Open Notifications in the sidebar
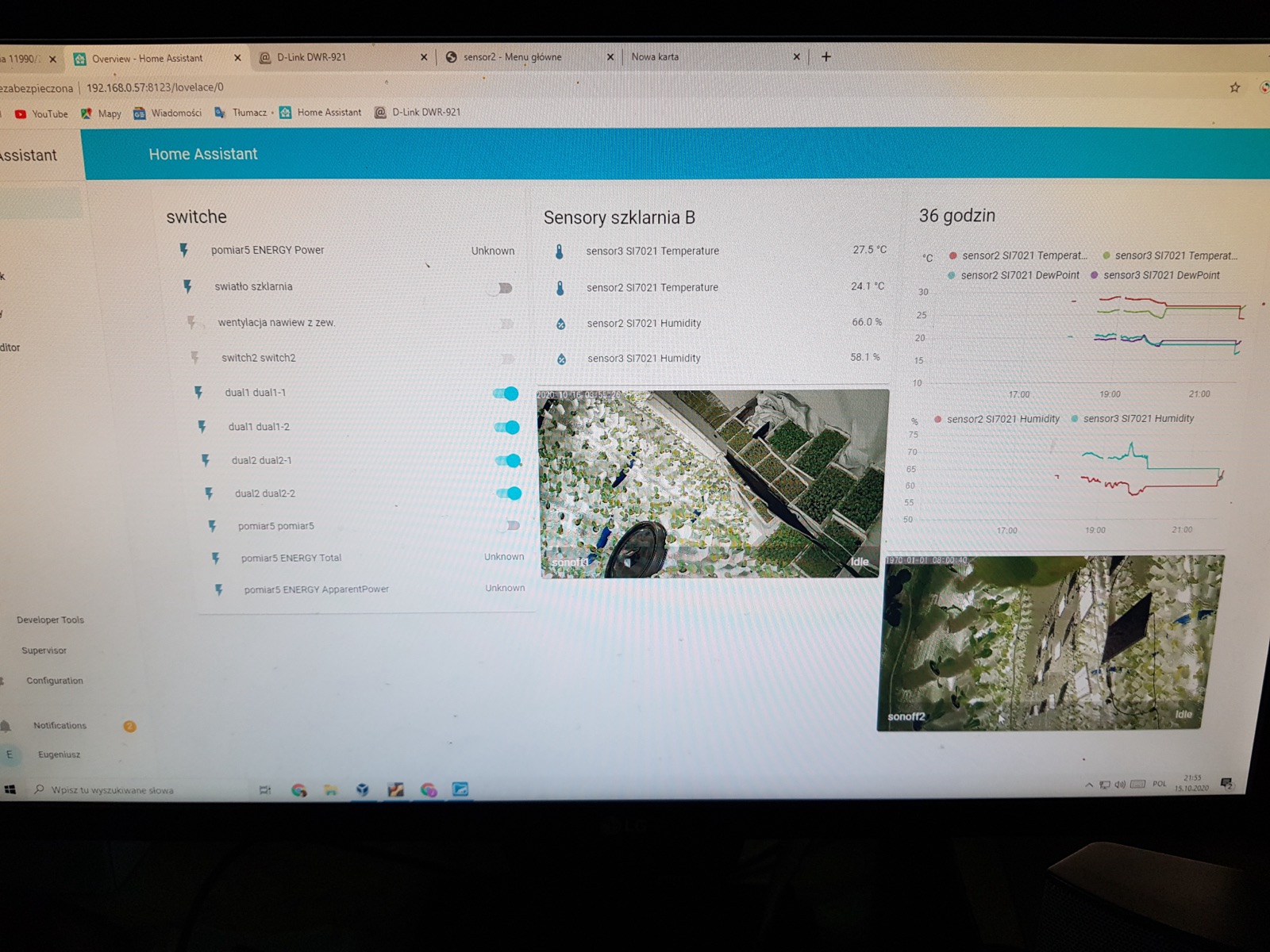1270x952 pixels. tap(60, 725)
